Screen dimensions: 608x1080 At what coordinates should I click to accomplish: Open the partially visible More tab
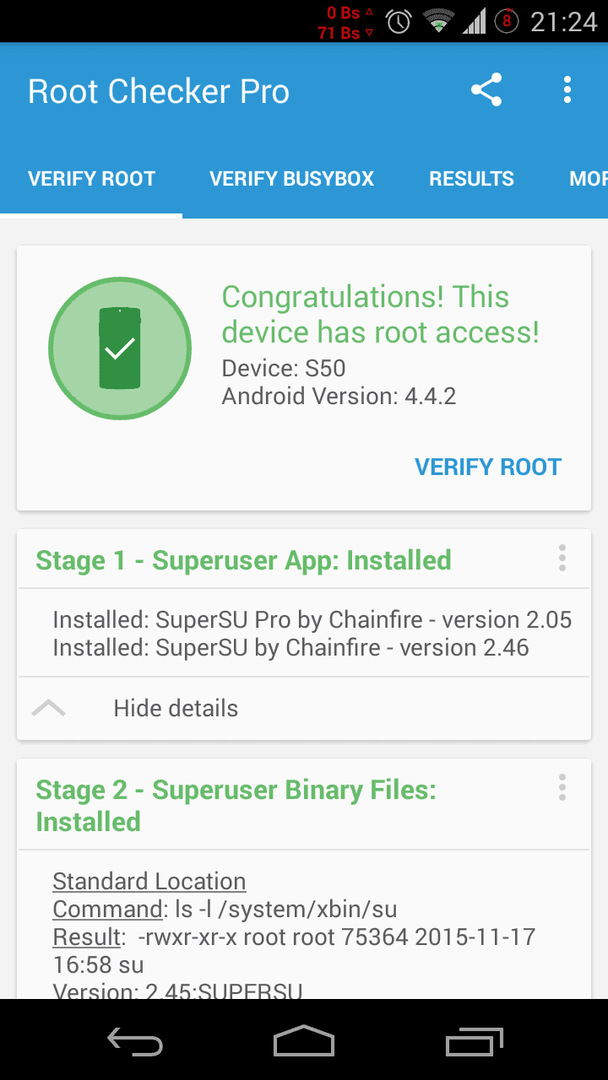click(588, 179)
